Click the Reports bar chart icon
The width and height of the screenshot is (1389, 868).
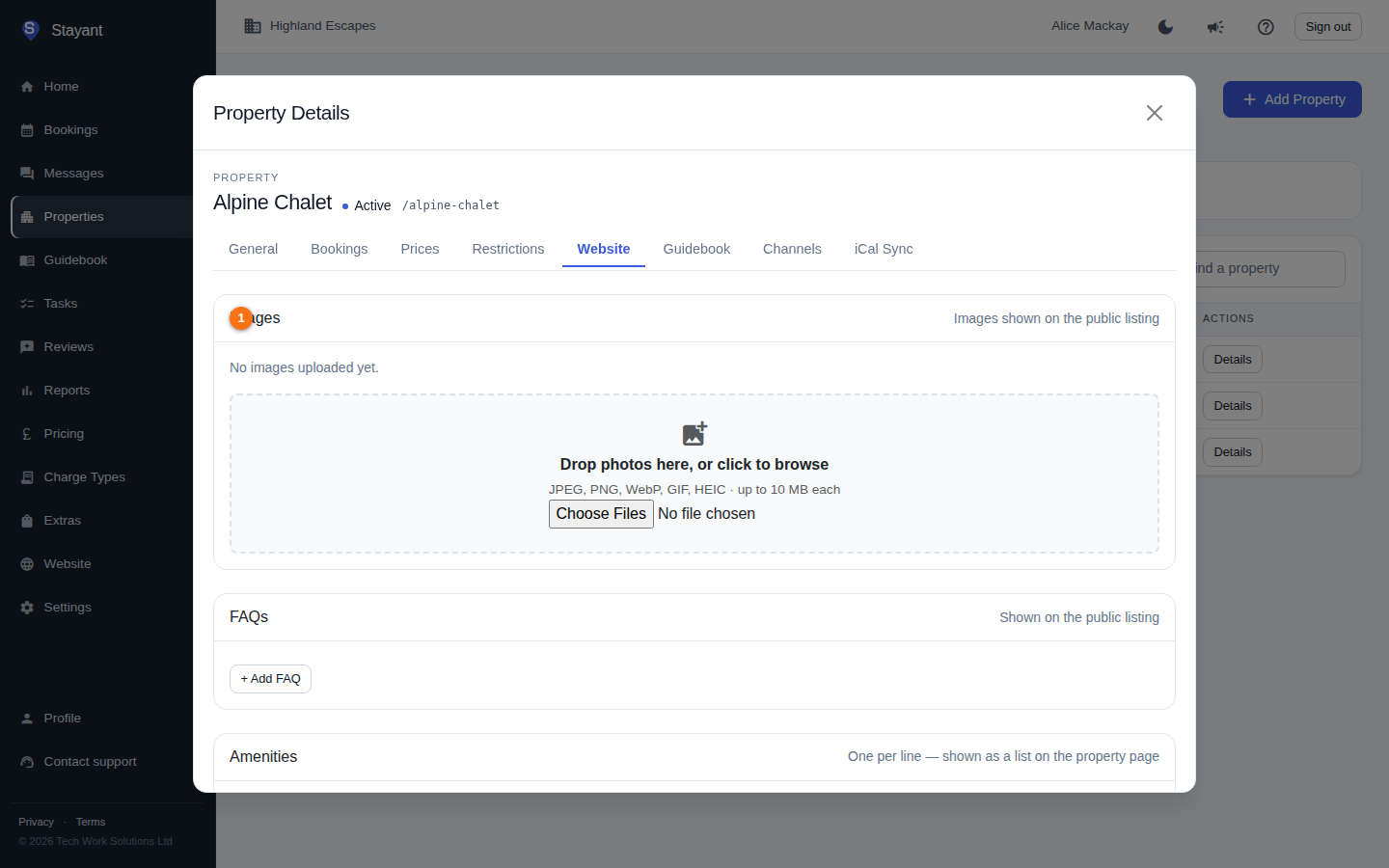[x=27, y=391]
